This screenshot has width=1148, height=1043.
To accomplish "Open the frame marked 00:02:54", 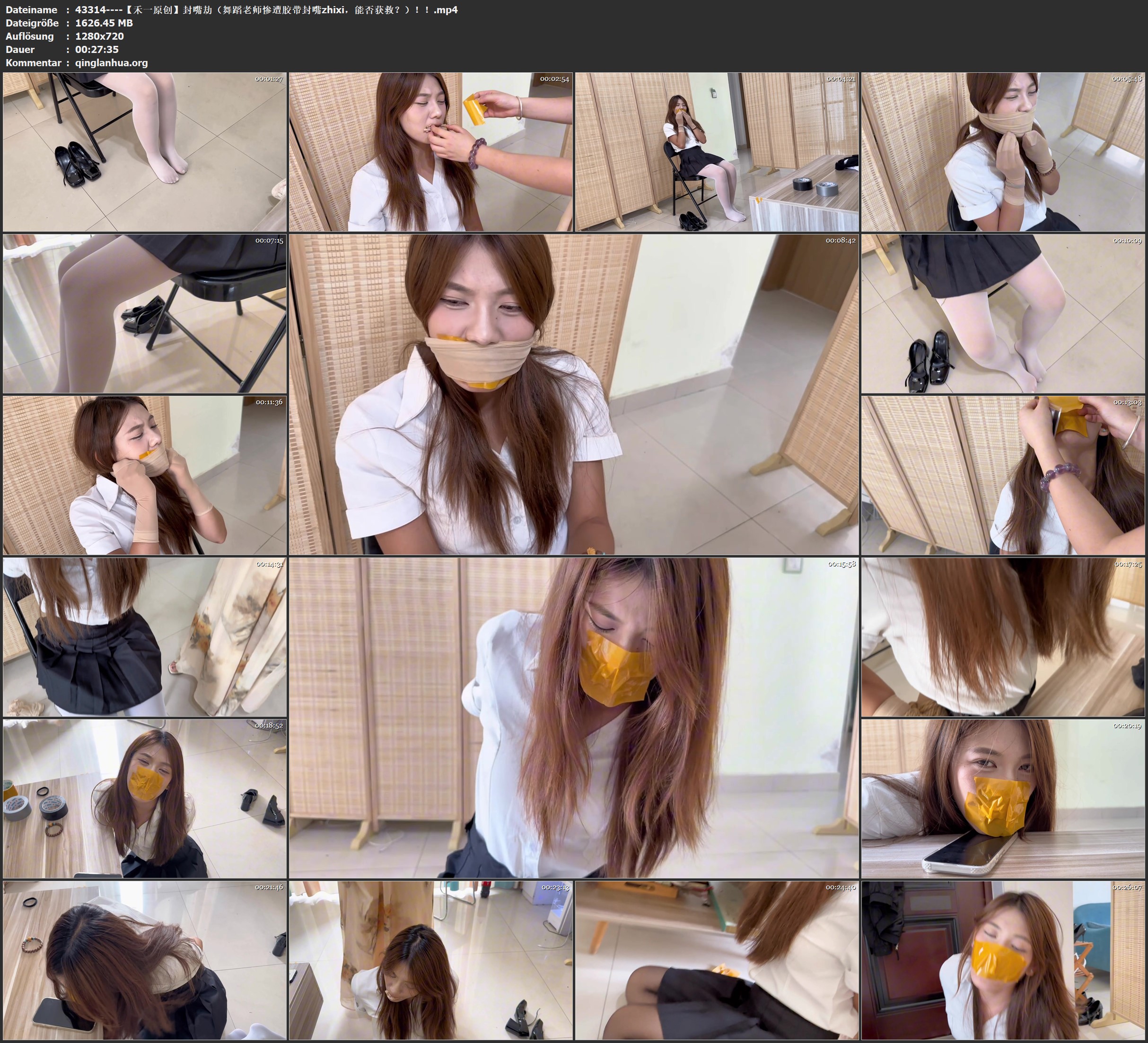I will [x=431, y=151].
